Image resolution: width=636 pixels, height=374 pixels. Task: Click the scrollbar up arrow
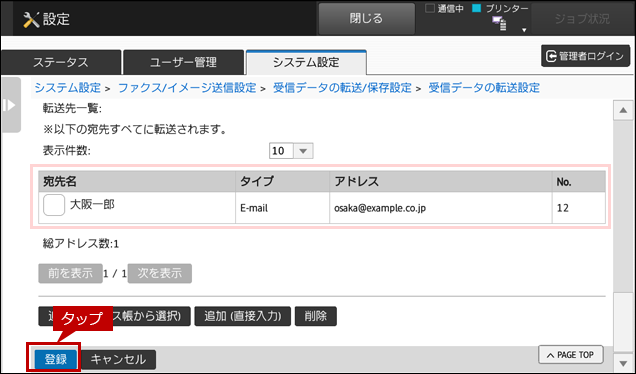623,111
